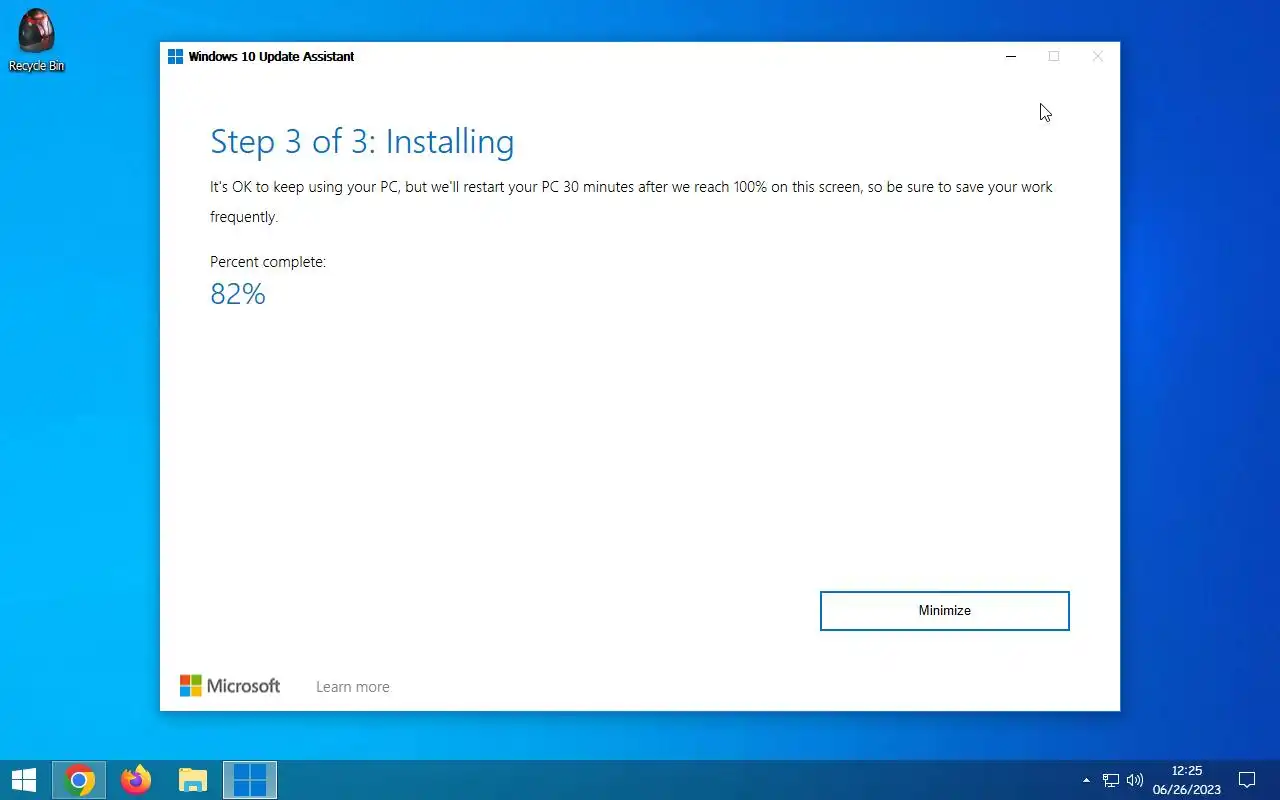The height and width of the screenshot is (800, 1280).
Task: Show hidden system tray icons
Action: point(1086,780)
